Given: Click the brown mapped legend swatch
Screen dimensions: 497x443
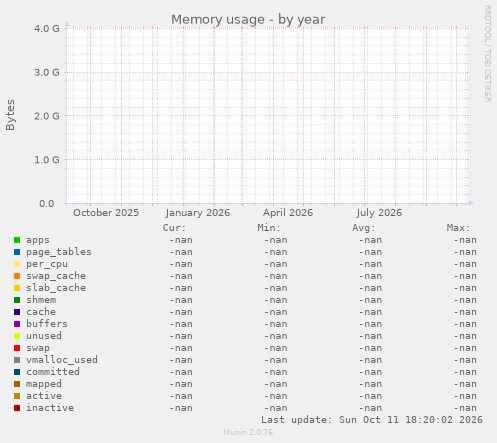Looking at the screenshot, I should click(x=17, y=384).
